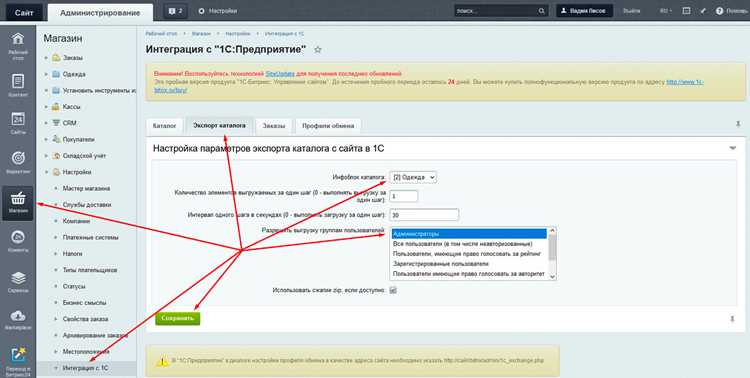750x378 pixels.
Task: Open Статусы tree item
Action: click(x=74, y=286)
